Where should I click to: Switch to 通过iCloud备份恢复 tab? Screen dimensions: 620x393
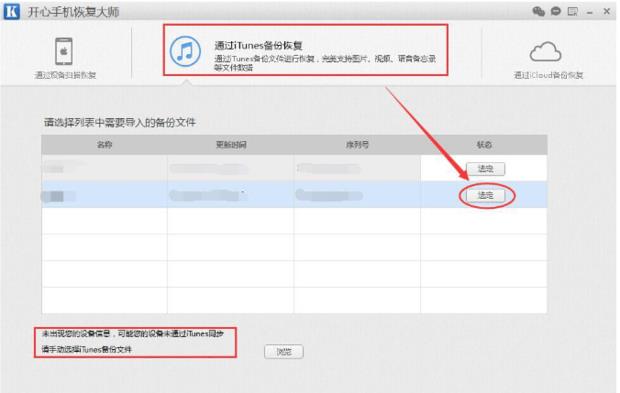pos(548,75)
